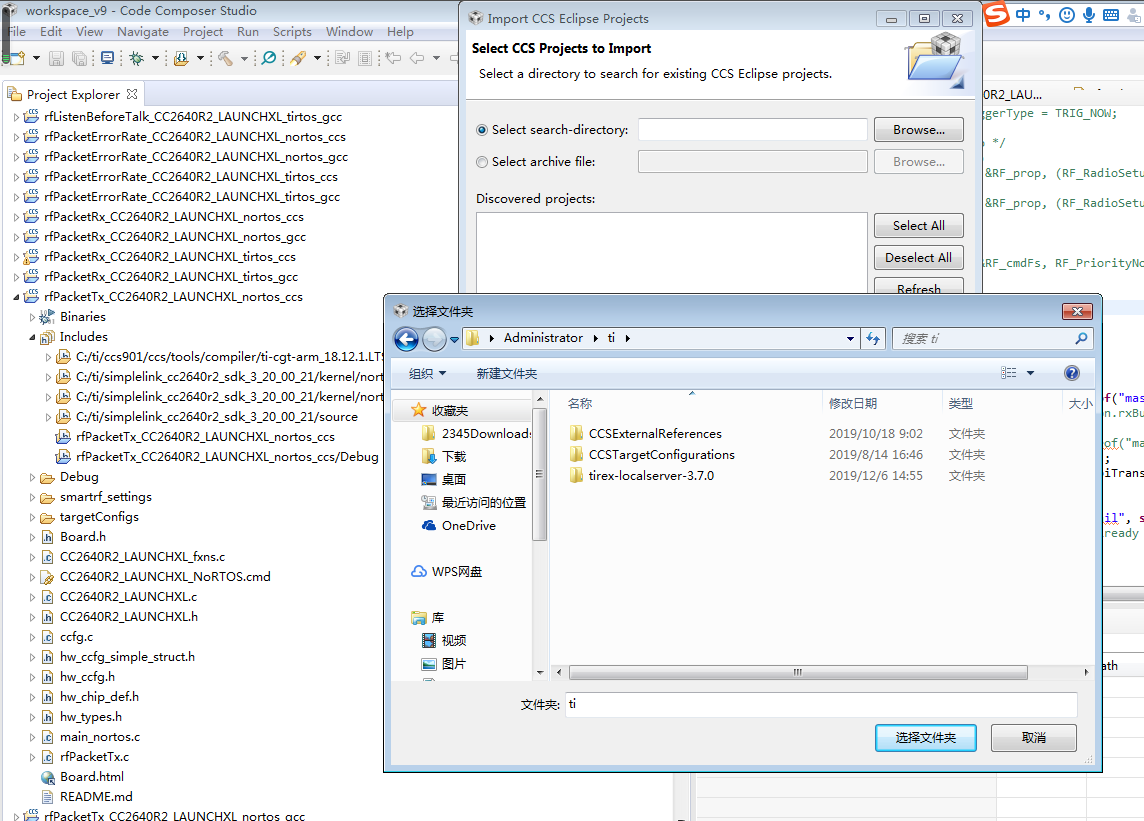1144x821 pixels.
Task: Click the new project wizard toolbar icon
Action: pyautogui.click(x=18, y=58)
